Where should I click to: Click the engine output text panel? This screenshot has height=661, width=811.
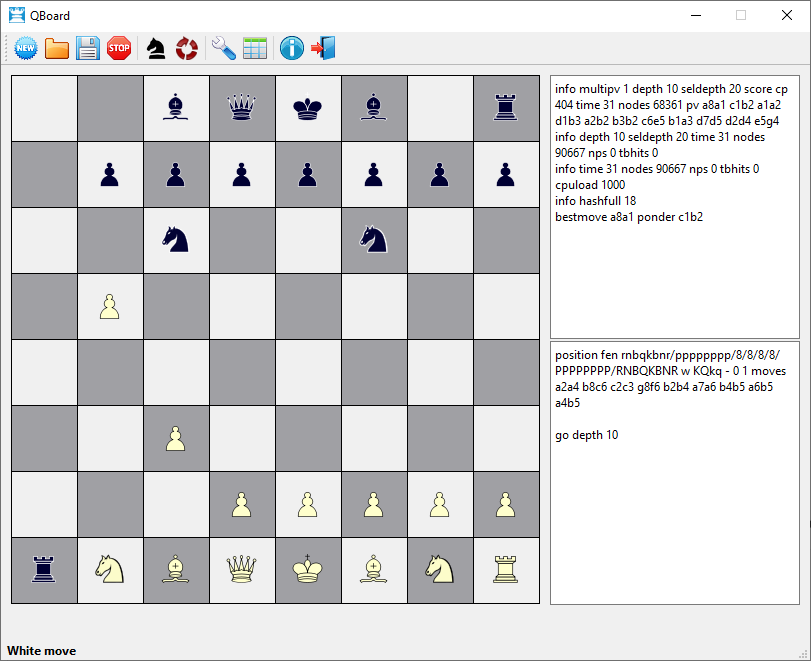tap(674, 207)
